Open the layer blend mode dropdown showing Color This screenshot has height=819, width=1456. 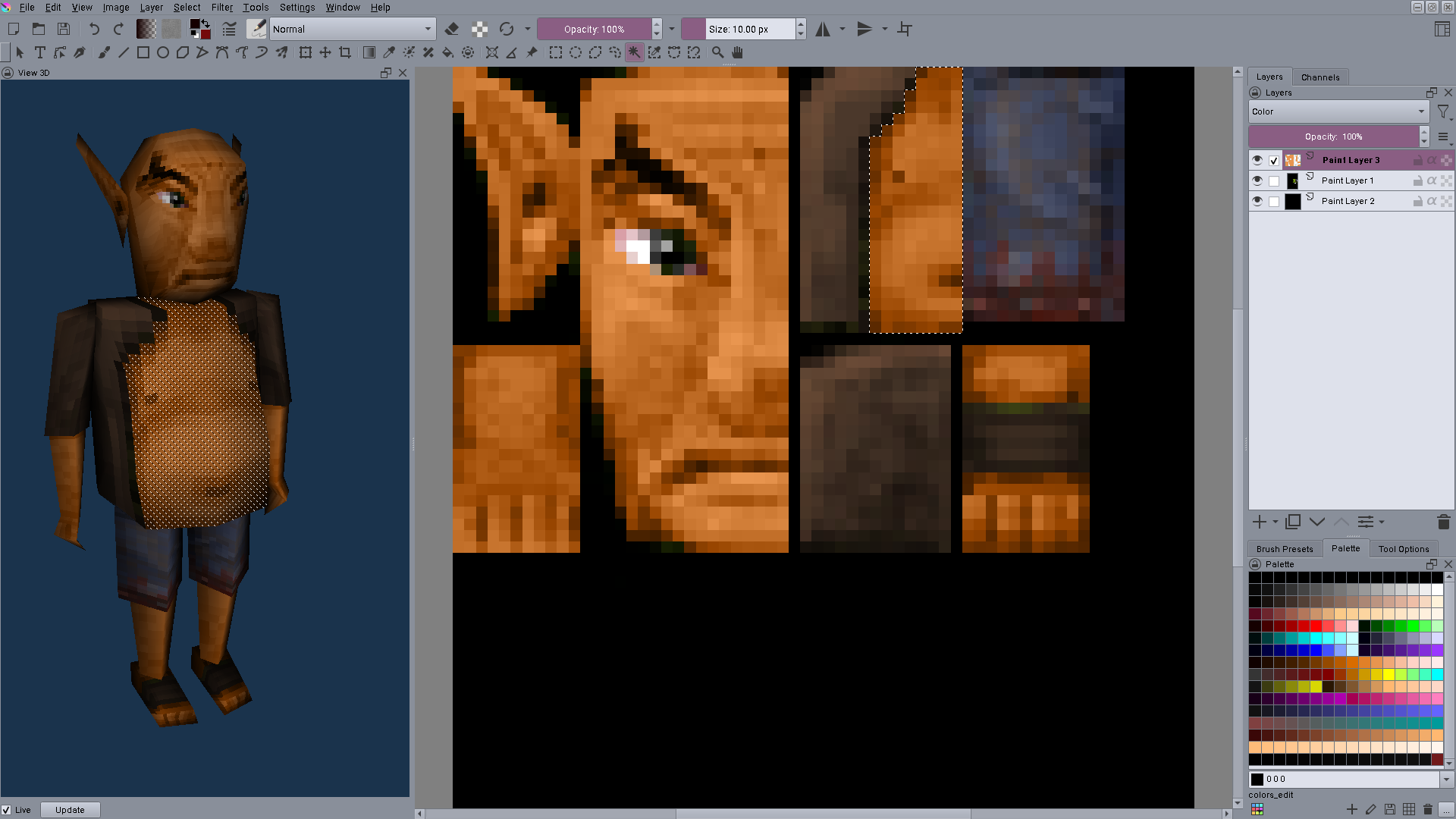point(1338,111)
